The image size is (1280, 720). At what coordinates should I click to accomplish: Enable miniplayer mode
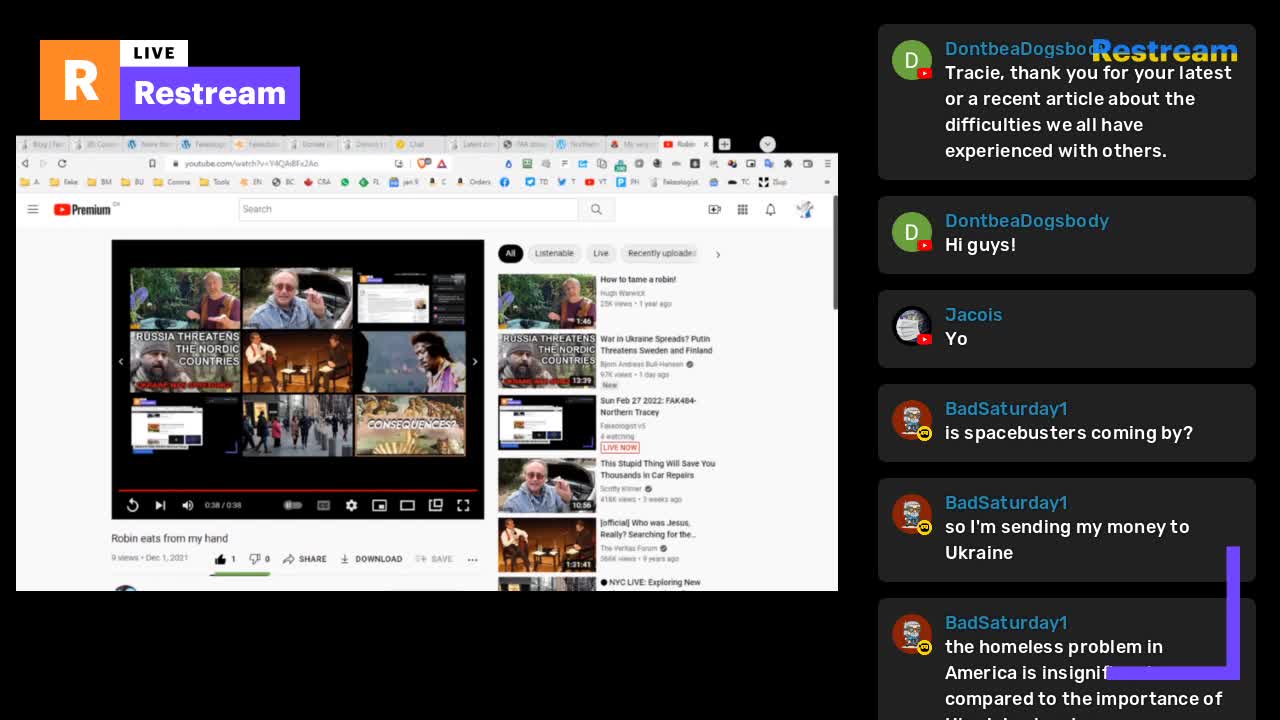point(379,505)
